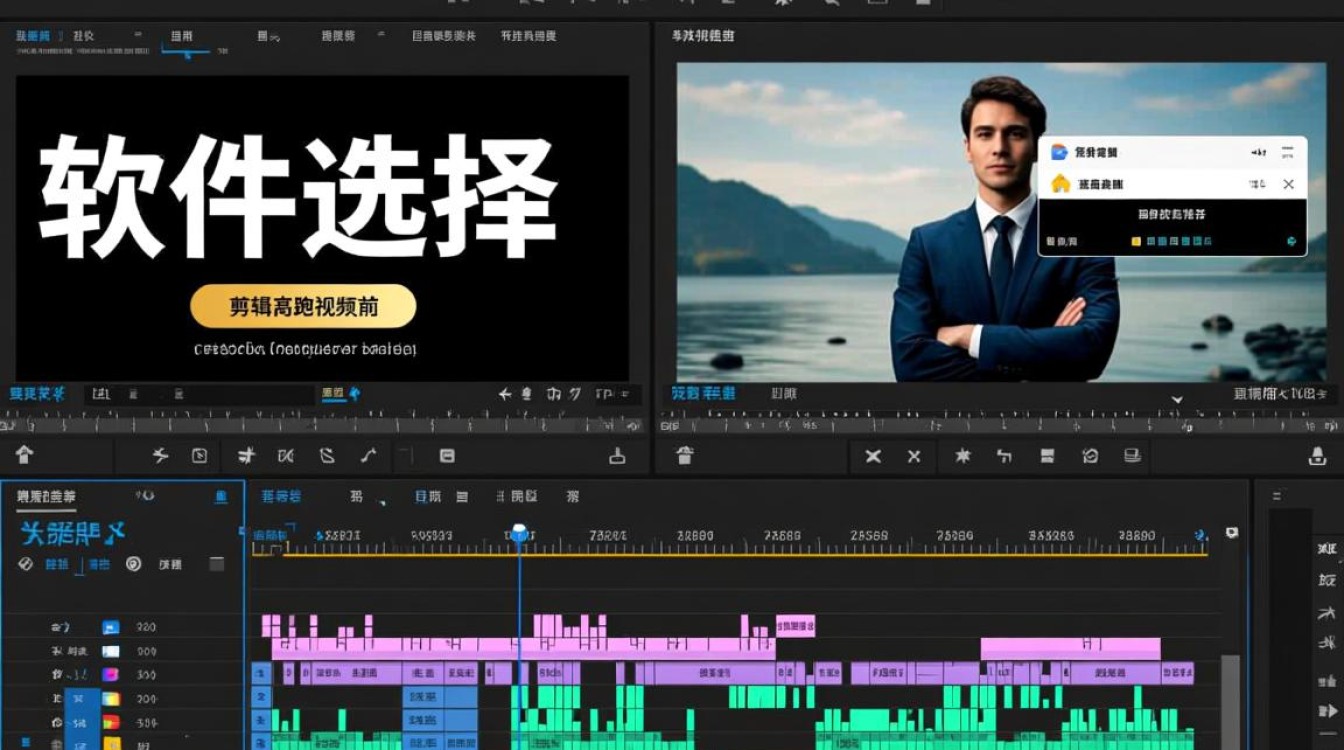Select the blue tab below the right preview
Image resolution: width=1344 pixels, height=750 pixels.
pos(704,394)
